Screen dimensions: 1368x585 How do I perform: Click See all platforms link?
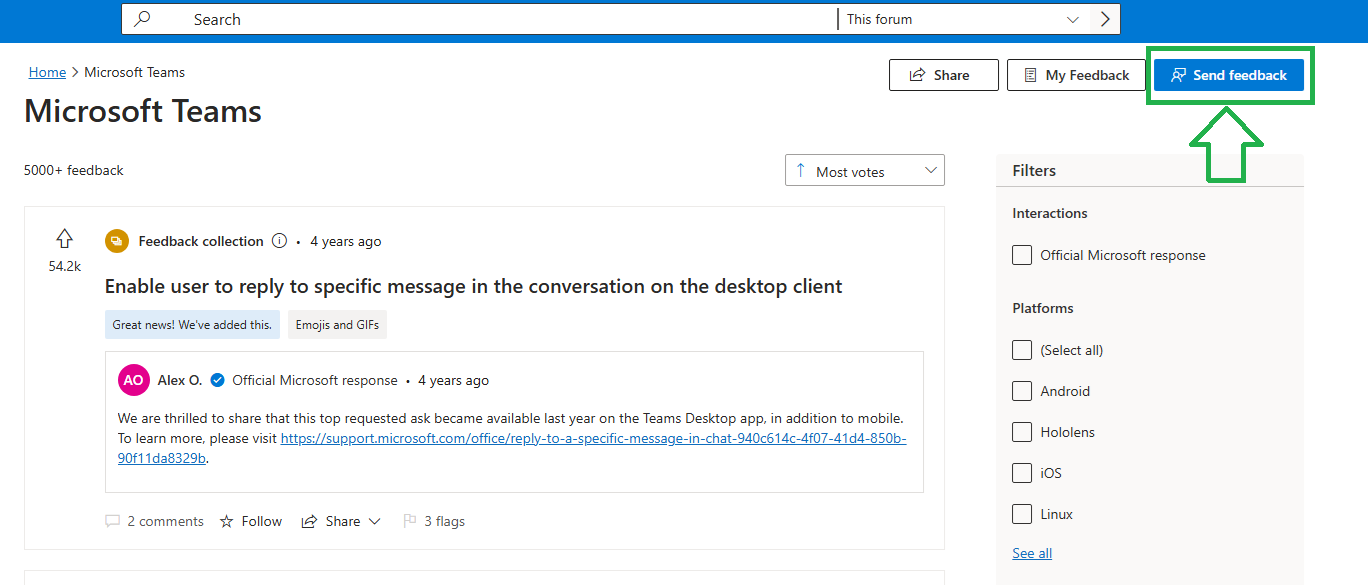point(1032,553)
